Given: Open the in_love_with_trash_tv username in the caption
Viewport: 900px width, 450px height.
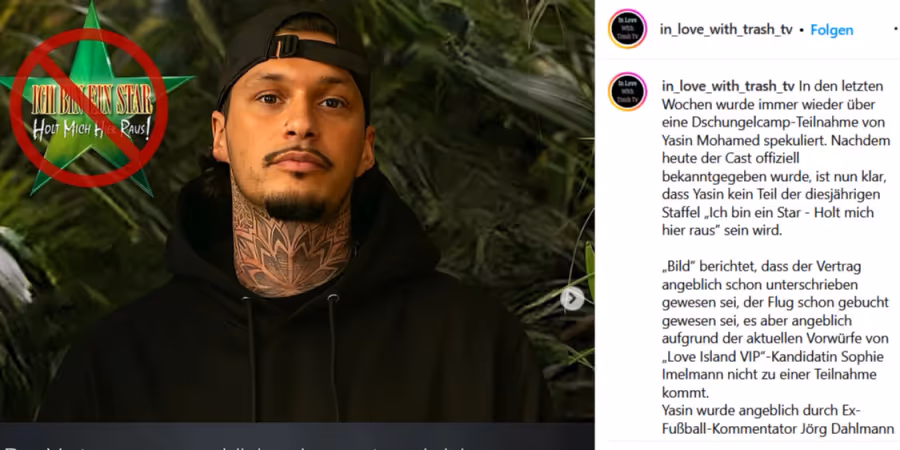Looking at the screenshot, I should pyautogui.click(x=728, y=86).
